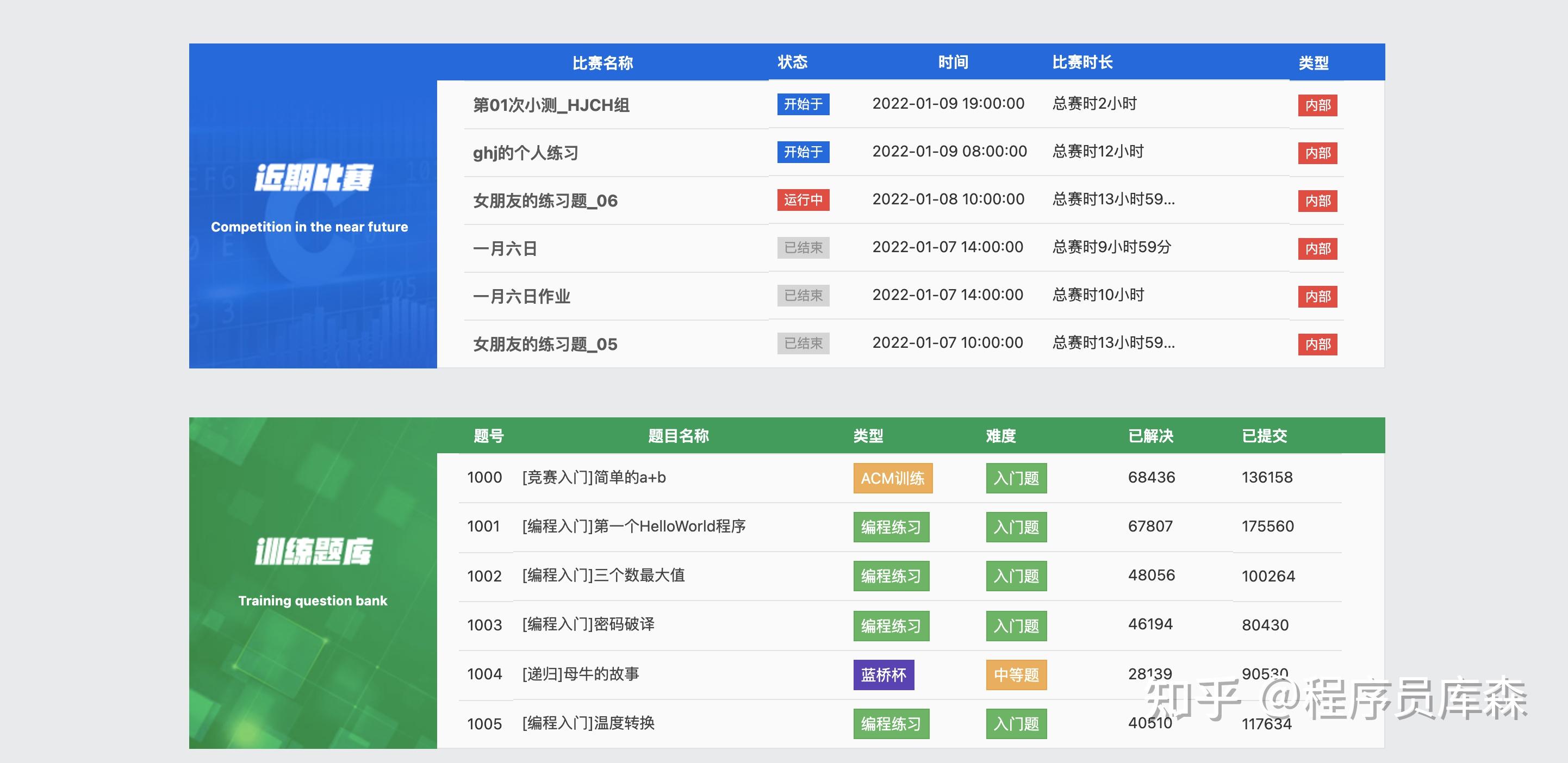Click 已解决 column header
The image size is (1568, 763).
1150,436
